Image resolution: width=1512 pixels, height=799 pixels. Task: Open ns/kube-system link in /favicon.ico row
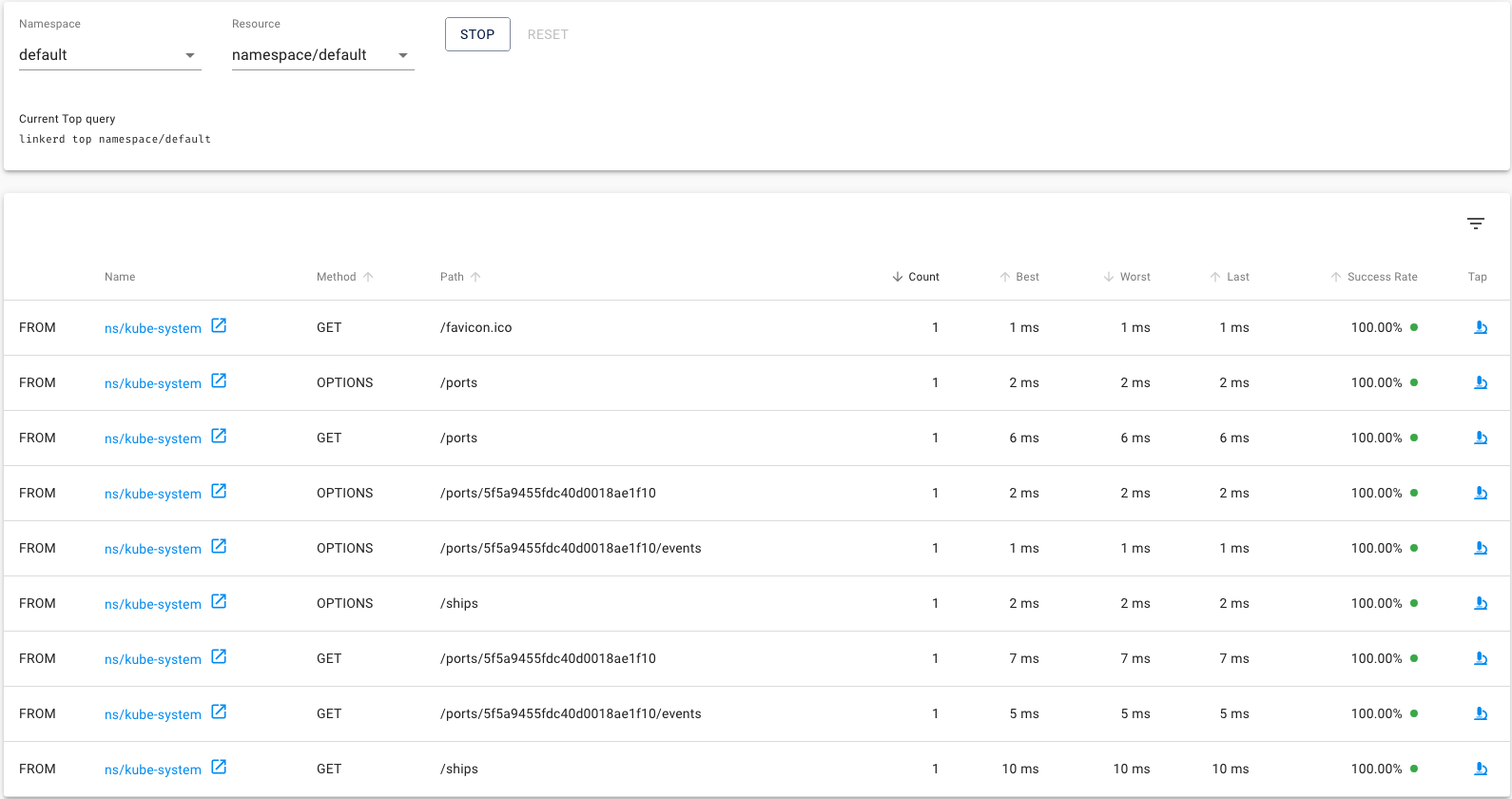coord(153,328)
